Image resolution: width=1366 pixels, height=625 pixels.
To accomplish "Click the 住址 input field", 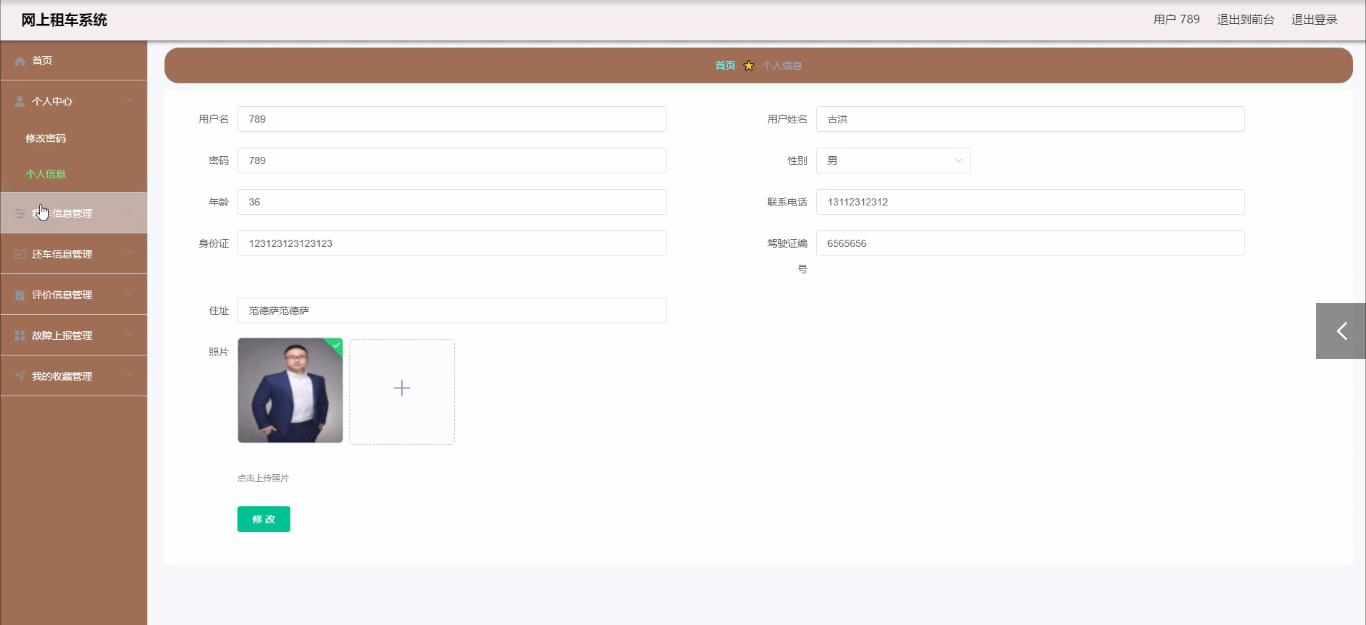I will 452,311.
